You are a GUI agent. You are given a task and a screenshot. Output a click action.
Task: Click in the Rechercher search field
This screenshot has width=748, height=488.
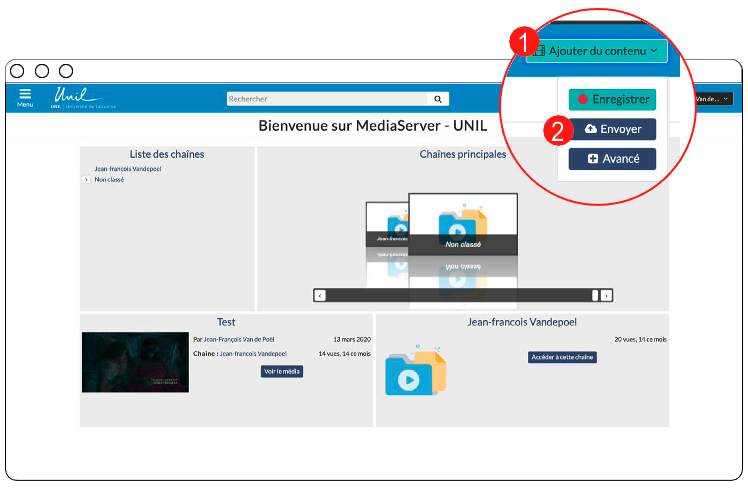pos(326,99)
